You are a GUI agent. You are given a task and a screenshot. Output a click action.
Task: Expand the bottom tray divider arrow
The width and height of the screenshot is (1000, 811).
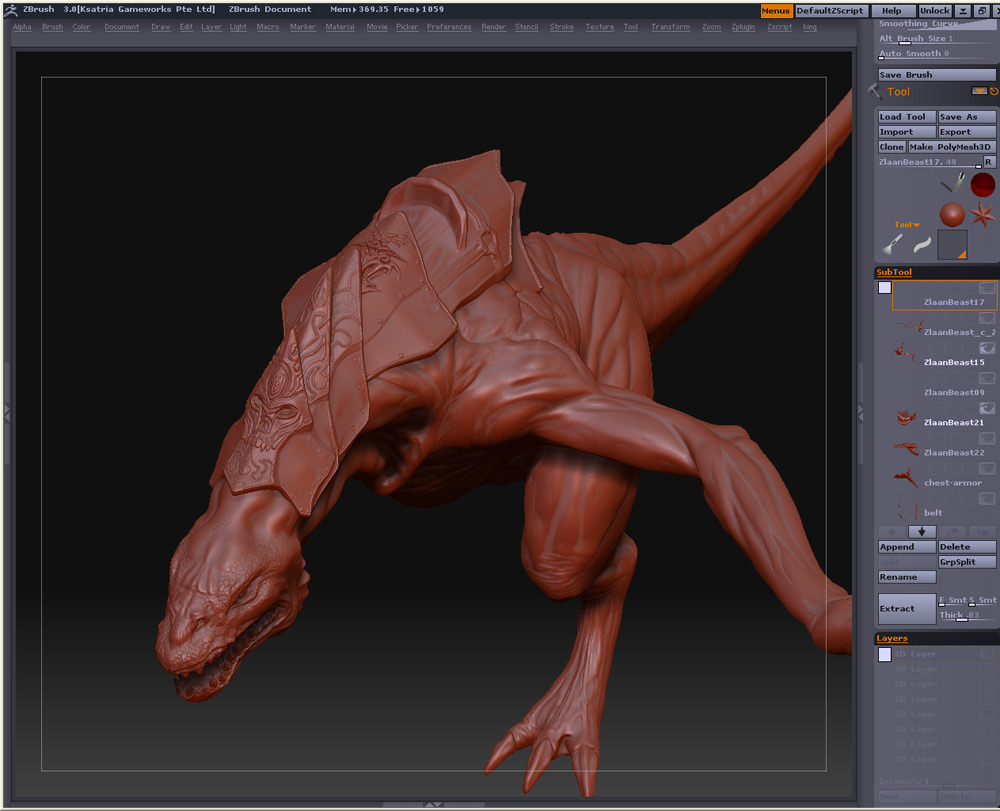[433, 805]
